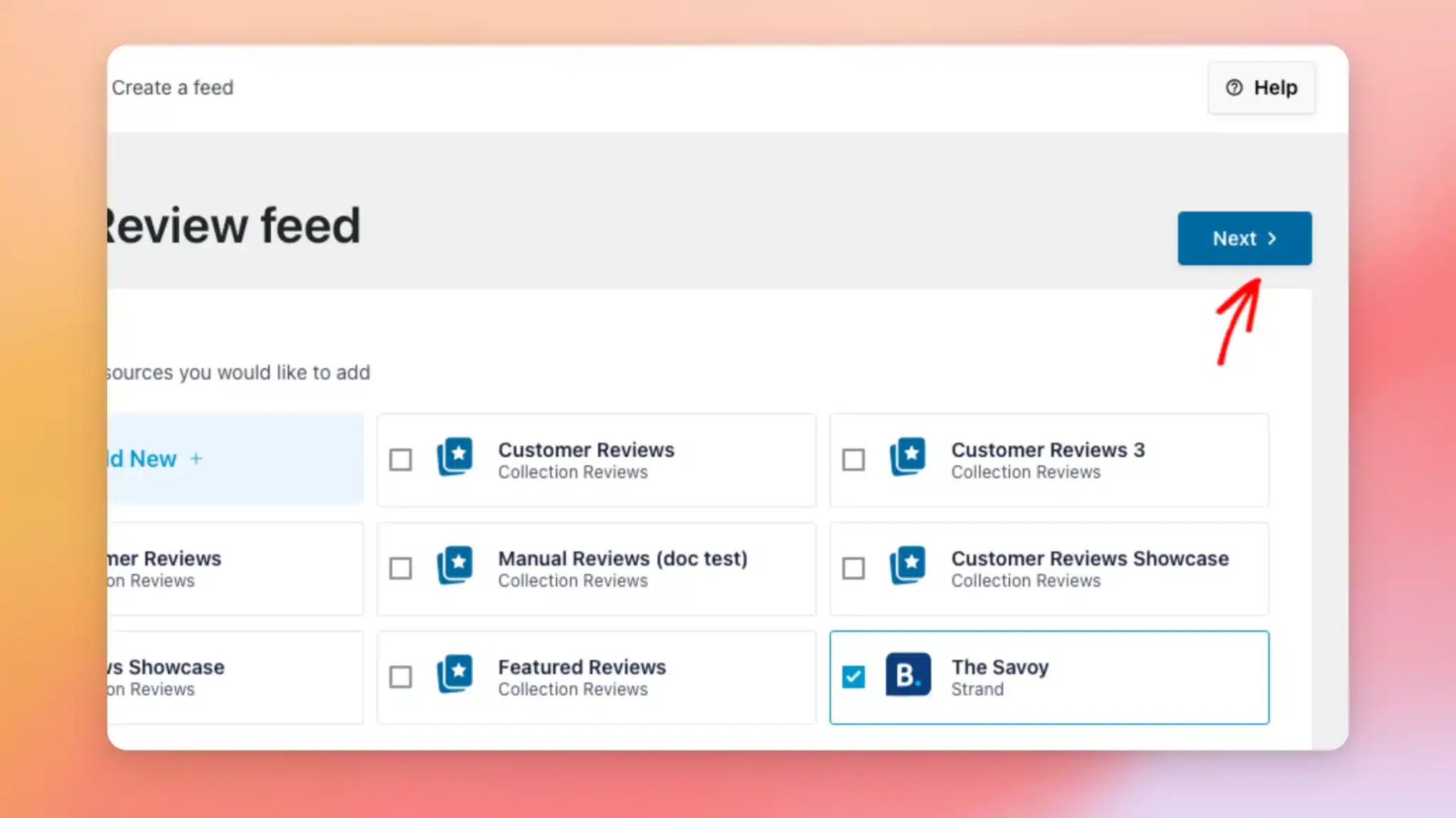This screenshot has height=818, width=1456.
Task: Click the Featured Reviews collection icon
Action: 455,674
